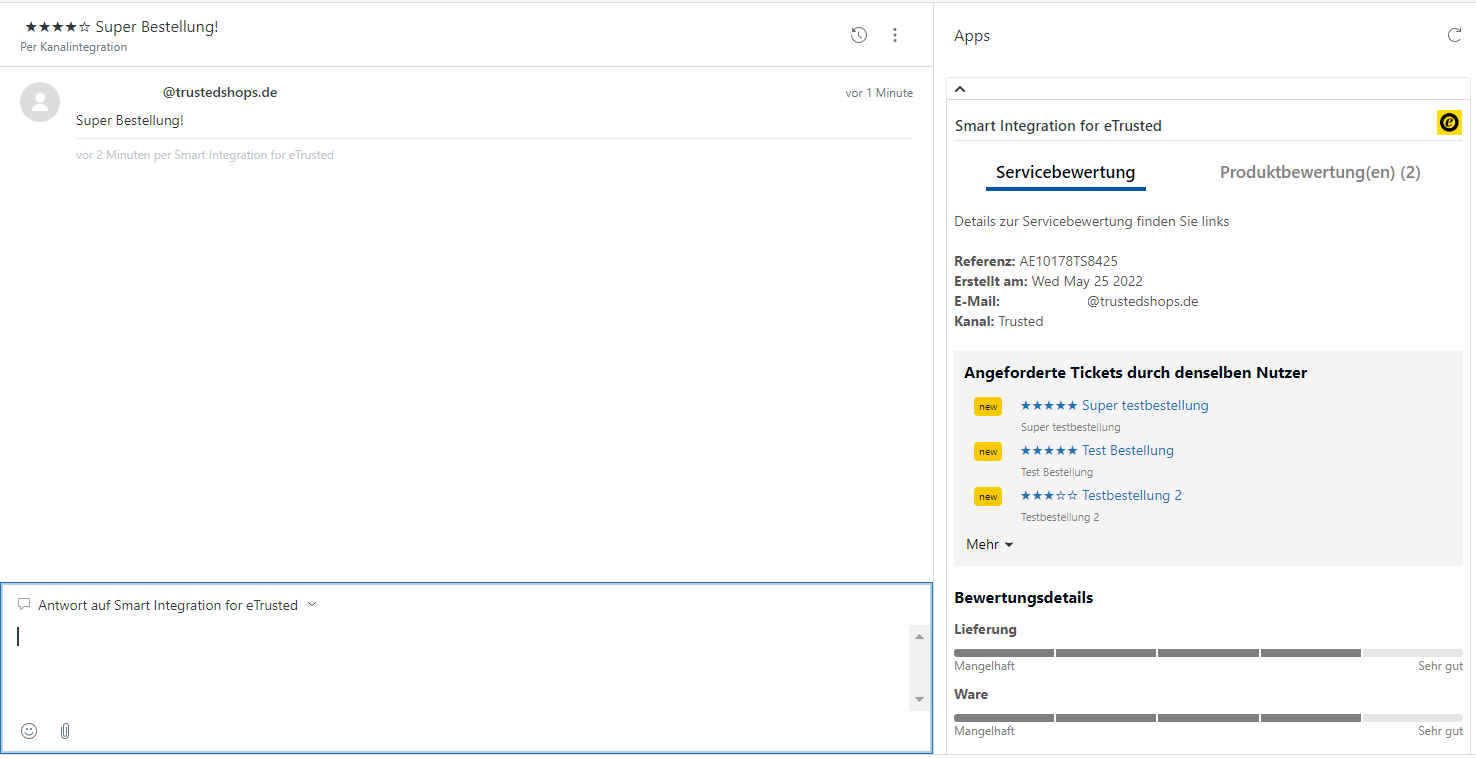The image size is (1476, 758).
Task: Click the Ware rating bar
Action: click(x=1207, y=718)
